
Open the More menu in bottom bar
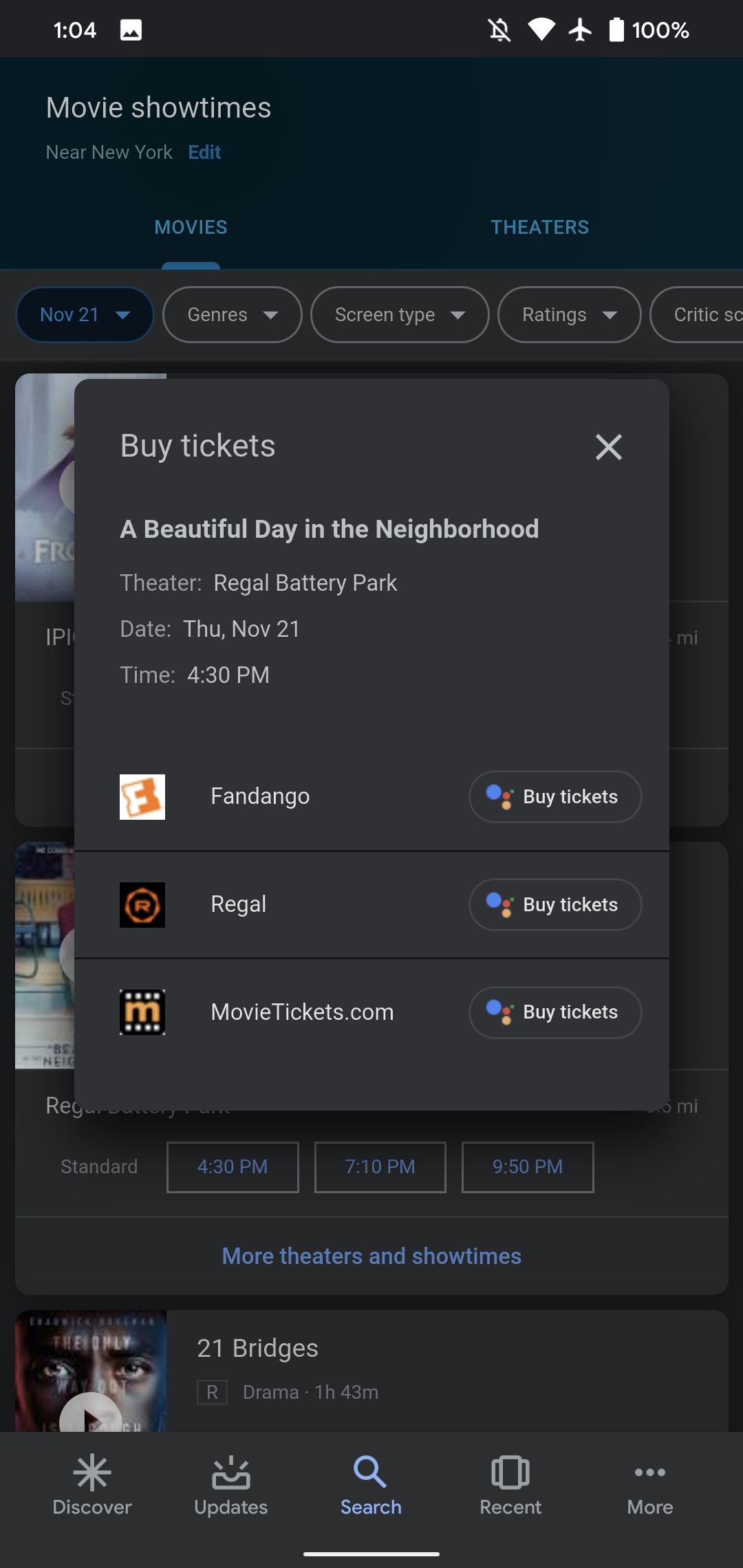(649, 1485)
